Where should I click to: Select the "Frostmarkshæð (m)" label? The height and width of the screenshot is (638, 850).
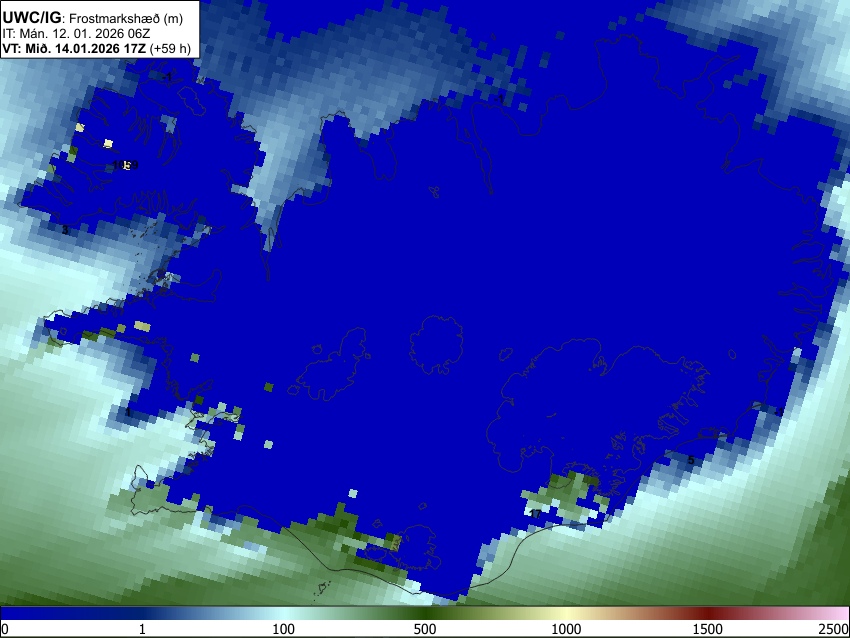point(126,18)
